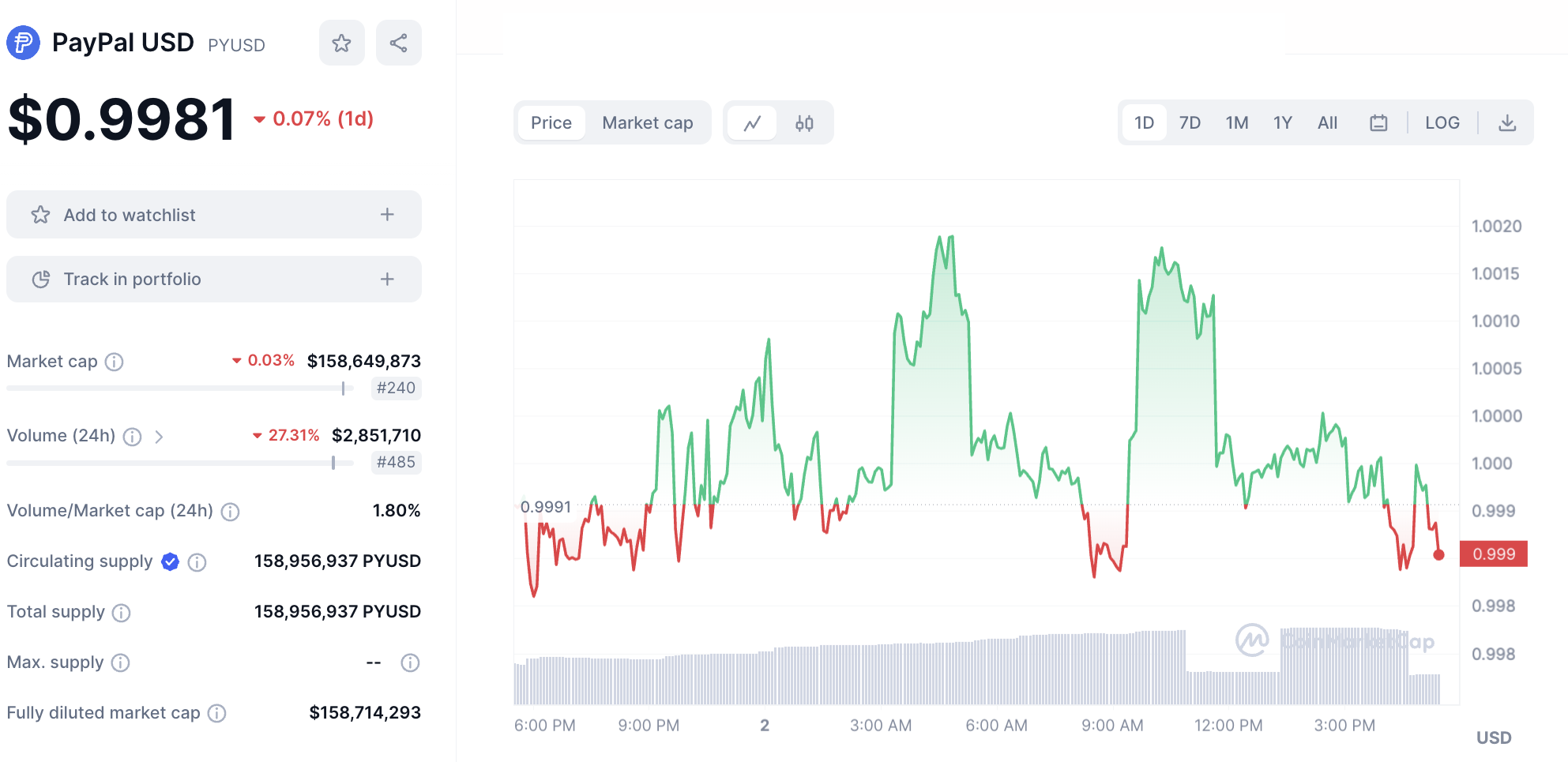Click the #485 rank badge

point(396,462)
